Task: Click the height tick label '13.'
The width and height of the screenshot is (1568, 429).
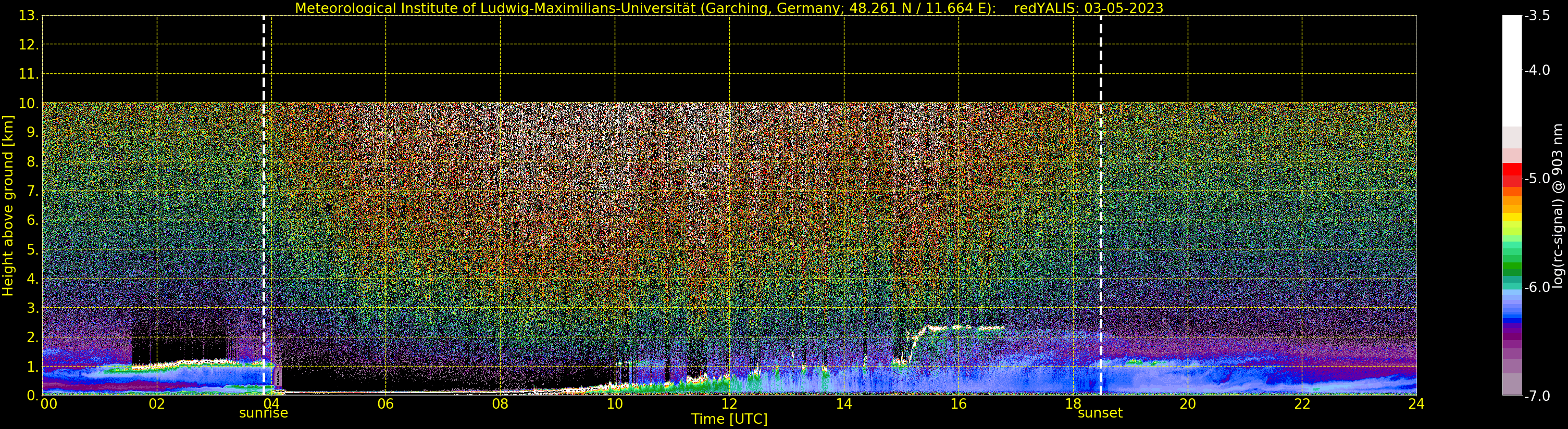Action: (29, 16)
